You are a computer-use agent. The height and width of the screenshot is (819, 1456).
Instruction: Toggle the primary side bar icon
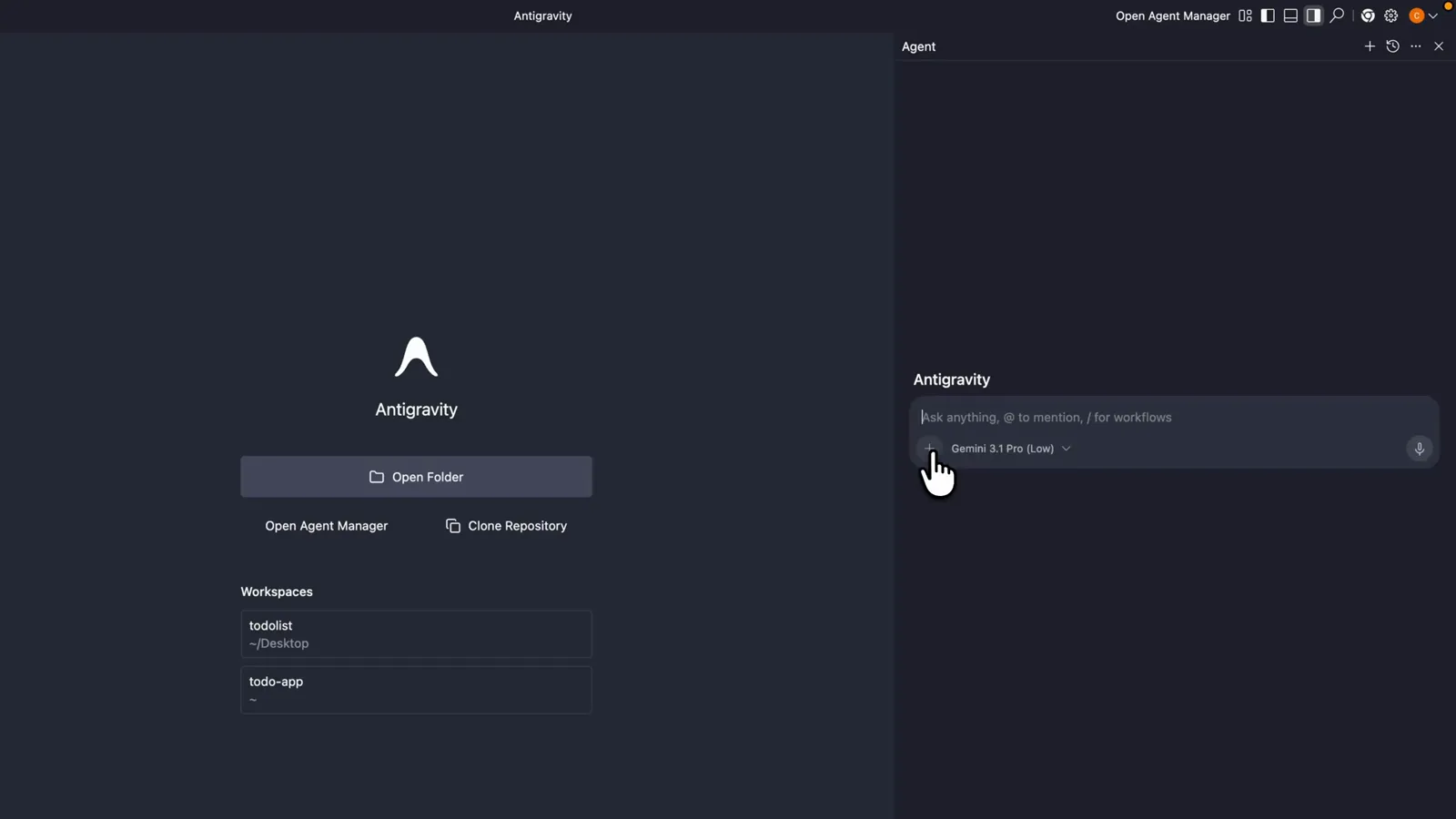click(1268, 15)
